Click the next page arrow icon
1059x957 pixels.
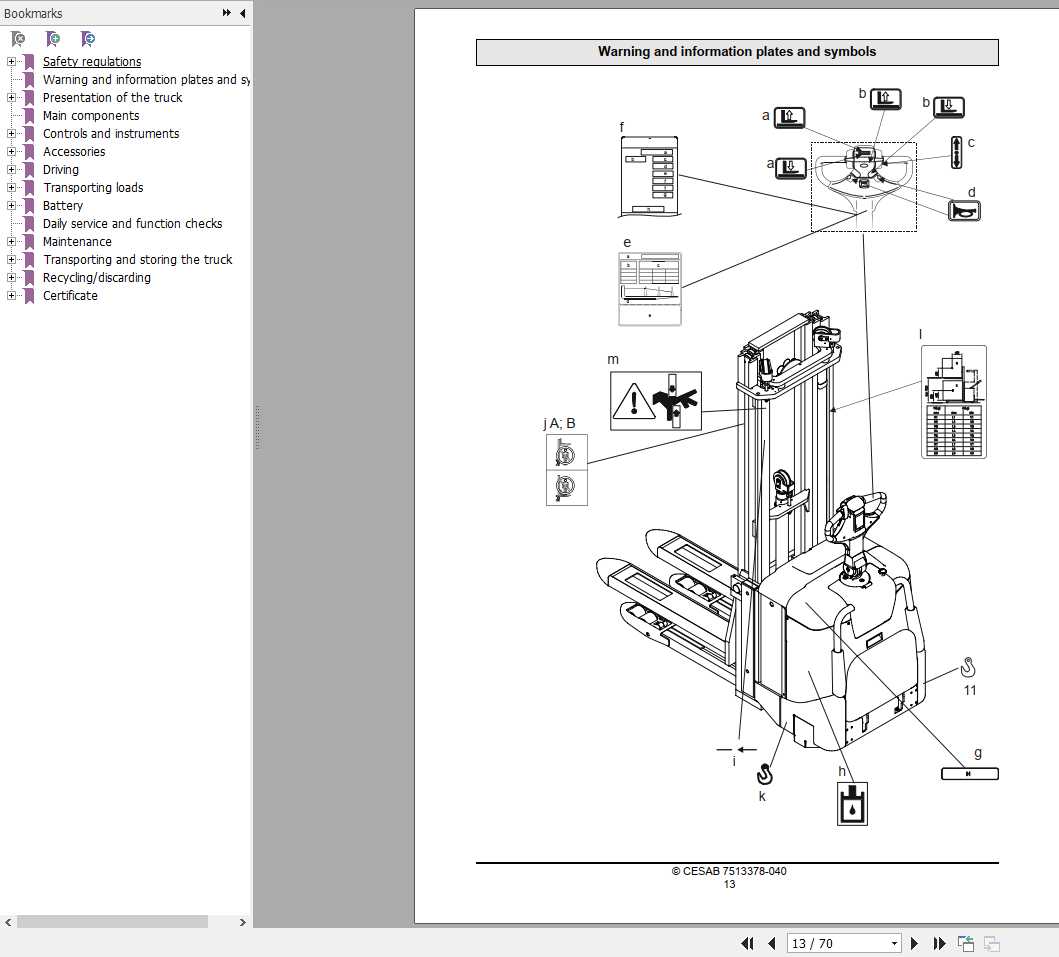pos(914,943)
